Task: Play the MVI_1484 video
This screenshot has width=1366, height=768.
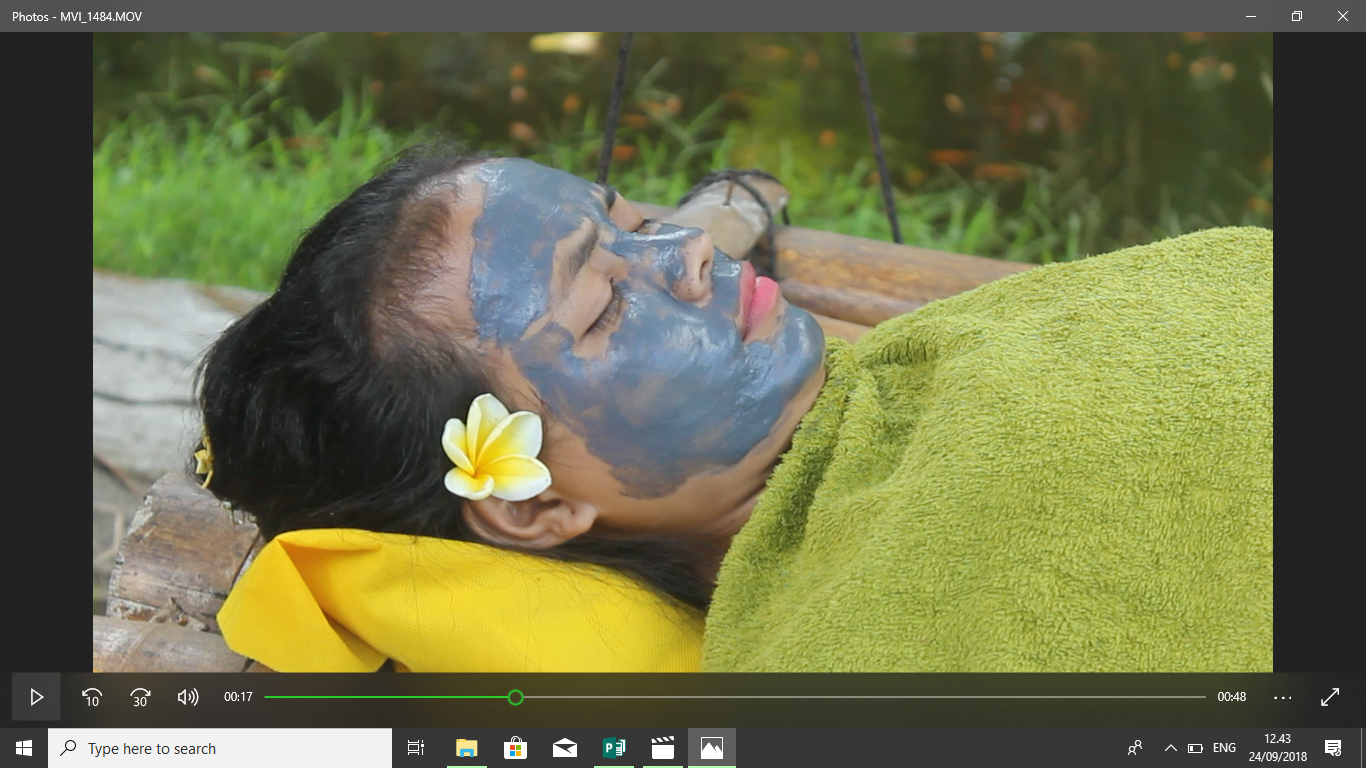Action: (x=36, y=696)
